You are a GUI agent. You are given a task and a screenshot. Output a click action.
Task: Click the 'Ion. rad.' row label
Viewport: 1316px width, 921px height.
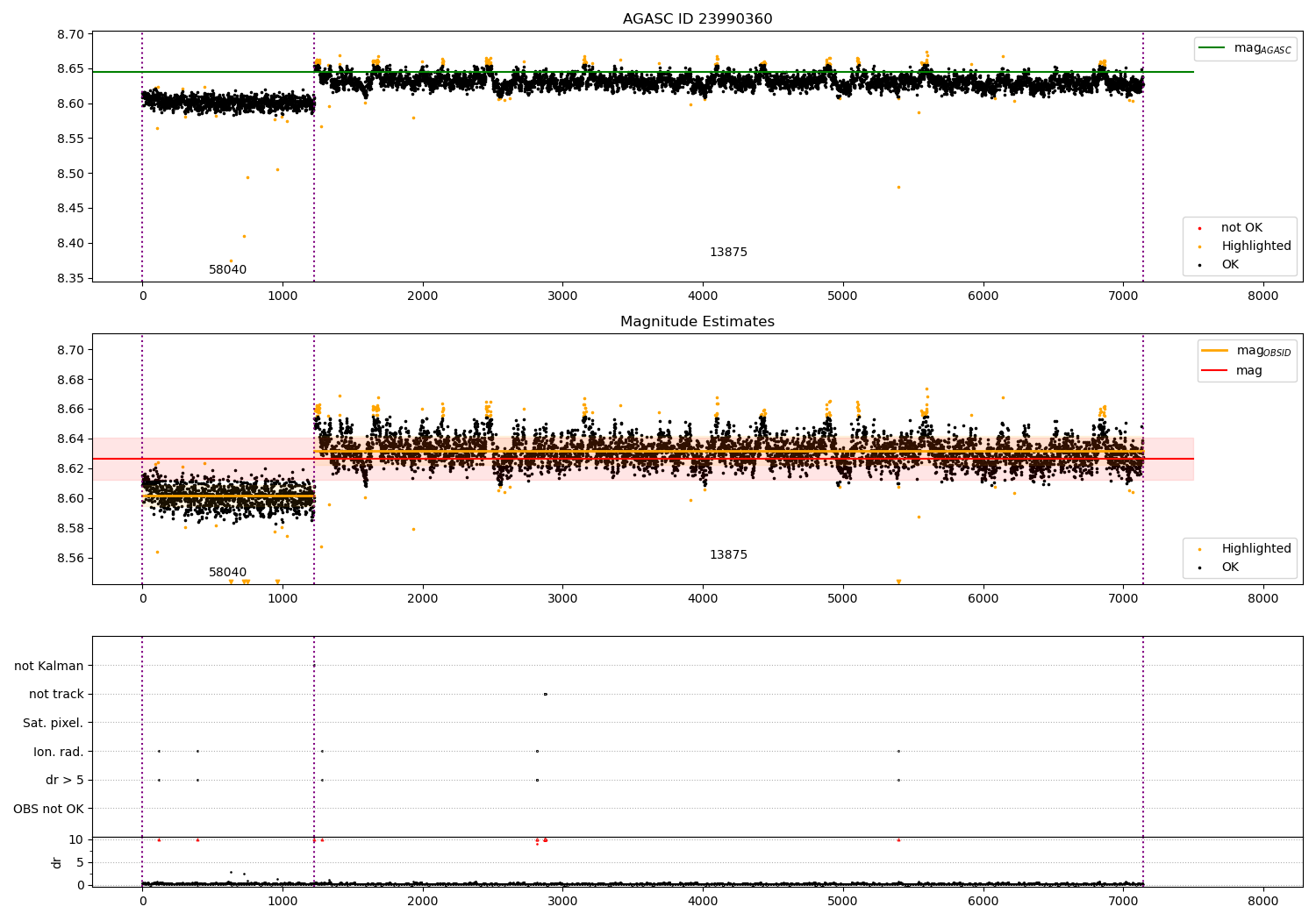(x=59, y=753)
